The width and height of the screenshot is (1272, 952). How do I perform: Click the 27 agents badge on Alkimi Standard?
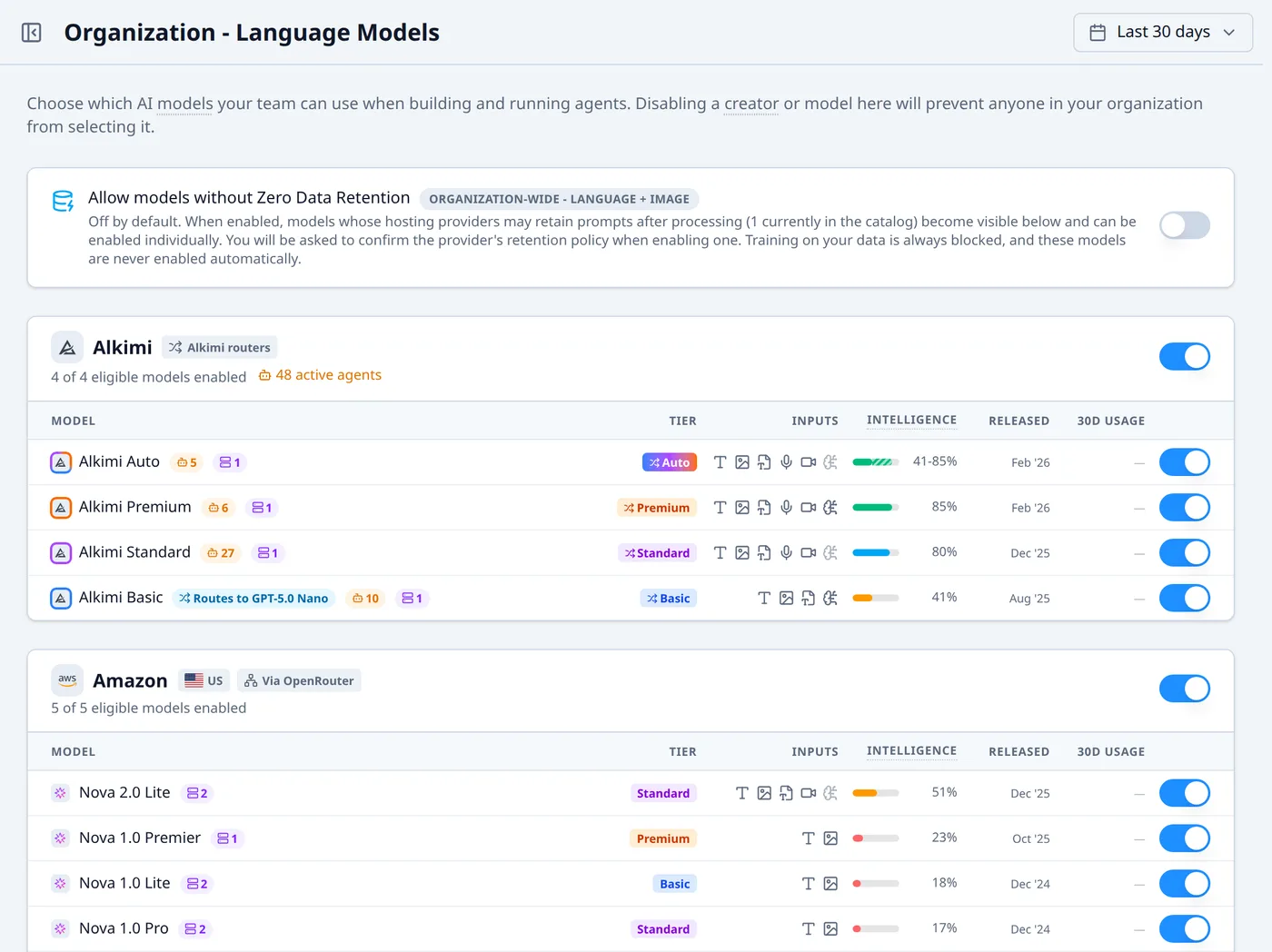click(x=221, y=553)
